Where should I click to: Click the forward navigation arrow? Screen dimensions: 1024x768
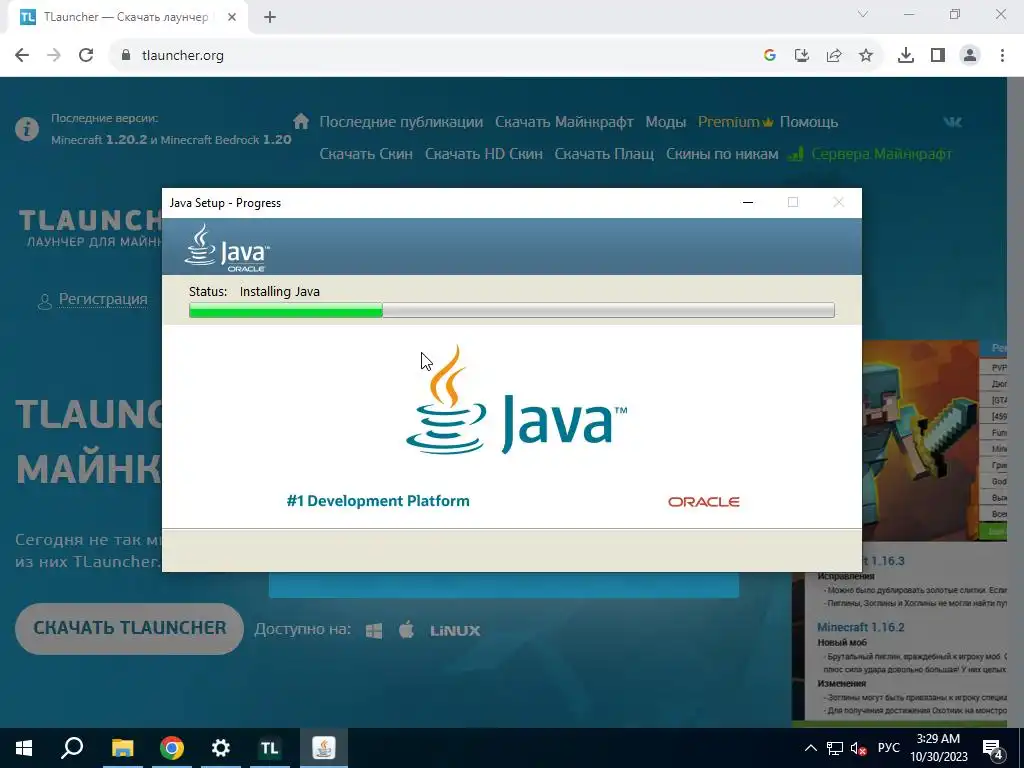[54, 56]
